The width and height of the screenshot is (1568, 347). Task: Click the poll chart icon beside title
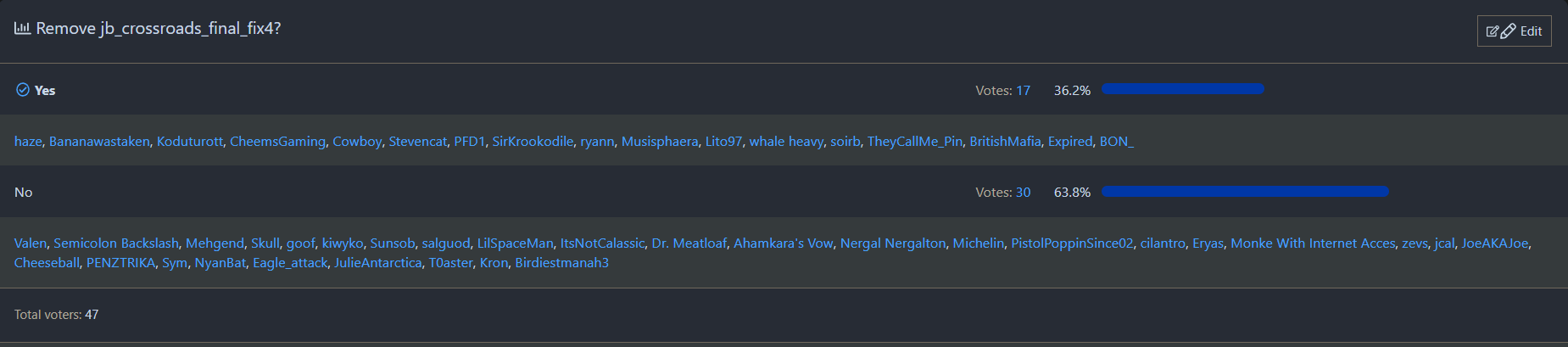click(x=22, y=28)
